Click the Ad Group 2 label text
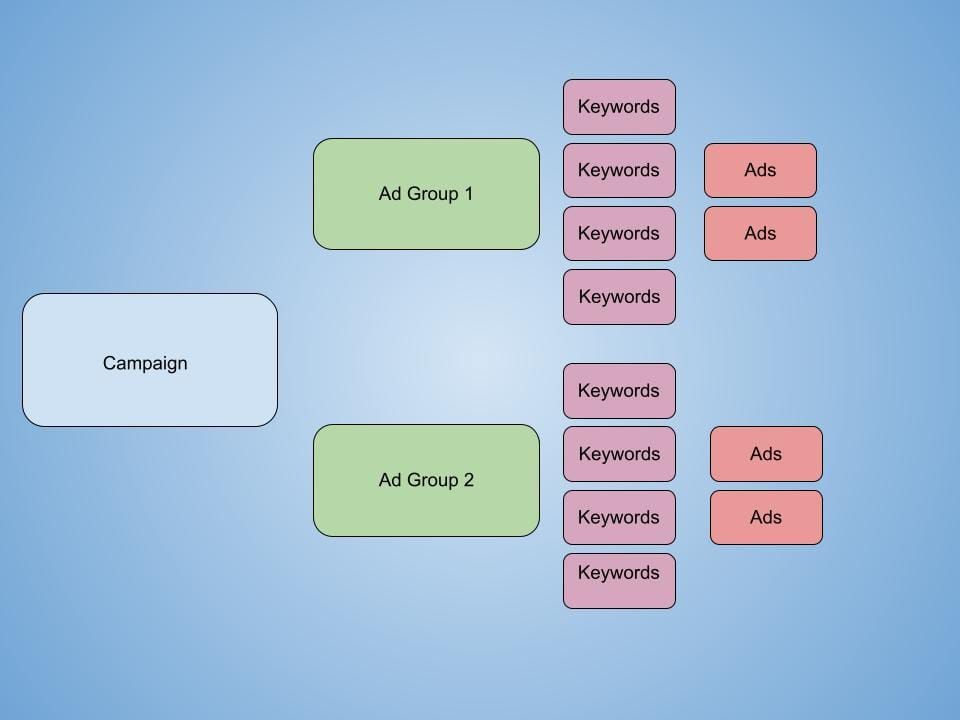 (x=426, y=480)
